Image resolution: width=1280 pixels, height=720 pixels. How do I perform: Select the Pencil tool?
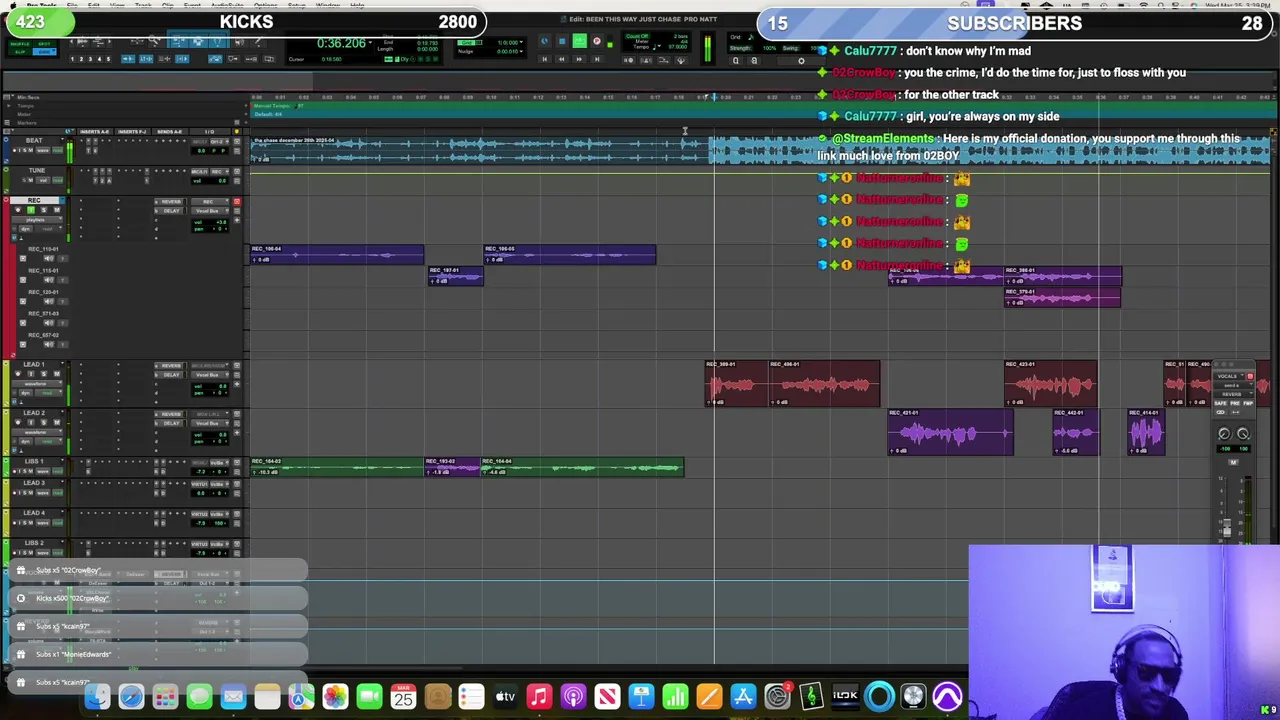[x=259, y=41]
